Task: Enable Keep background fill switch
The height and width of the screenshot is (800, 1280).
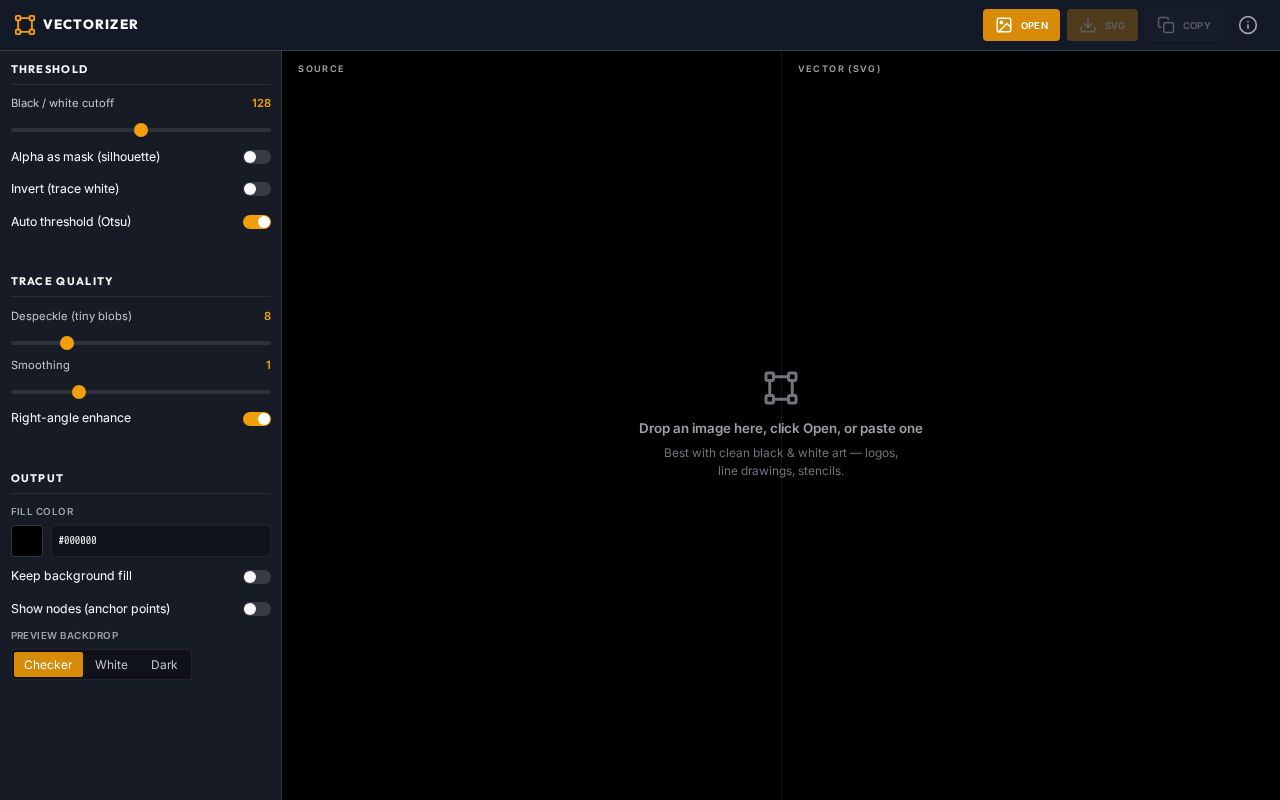Action: [x=257, y=577]
